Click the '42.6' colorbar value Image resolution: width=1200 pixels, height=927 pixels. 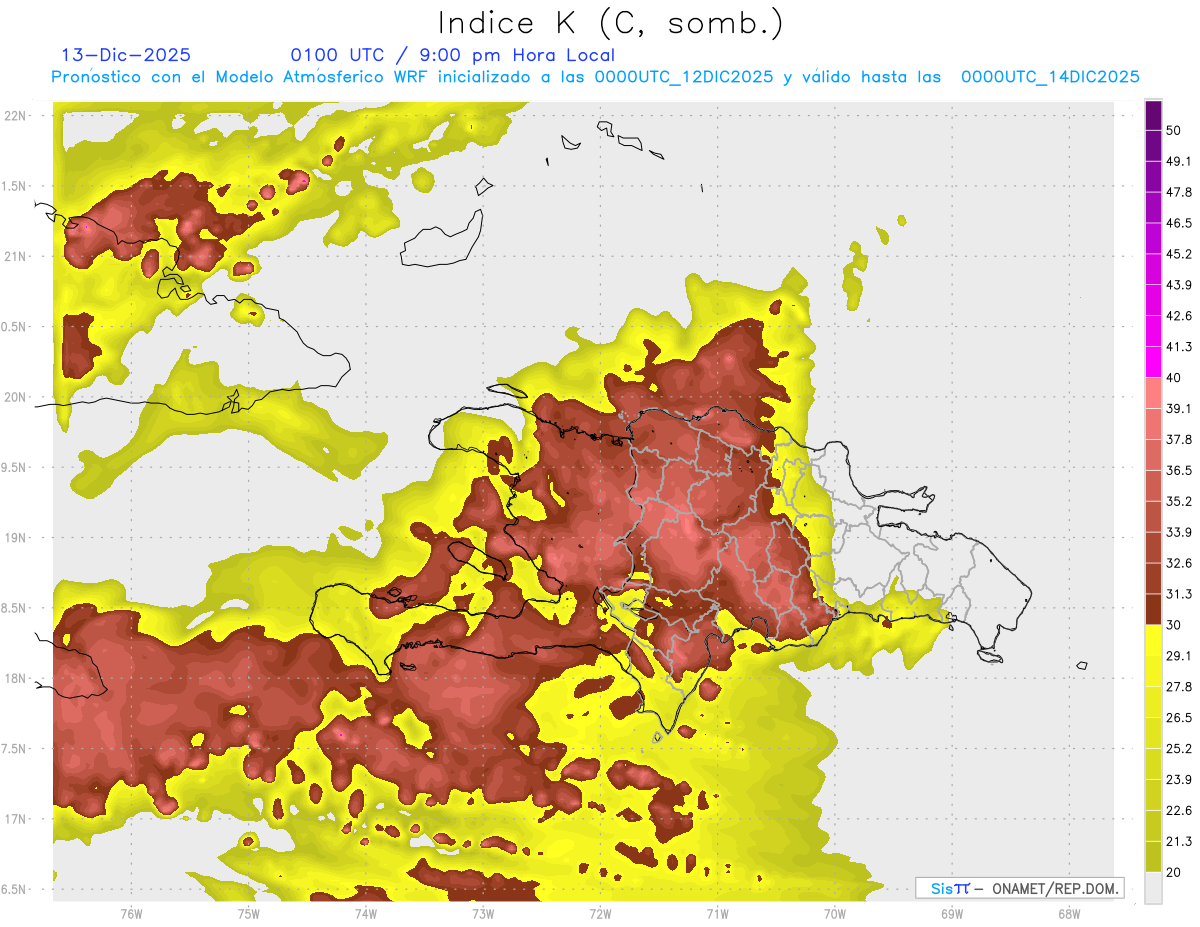tap(1179, 316)
